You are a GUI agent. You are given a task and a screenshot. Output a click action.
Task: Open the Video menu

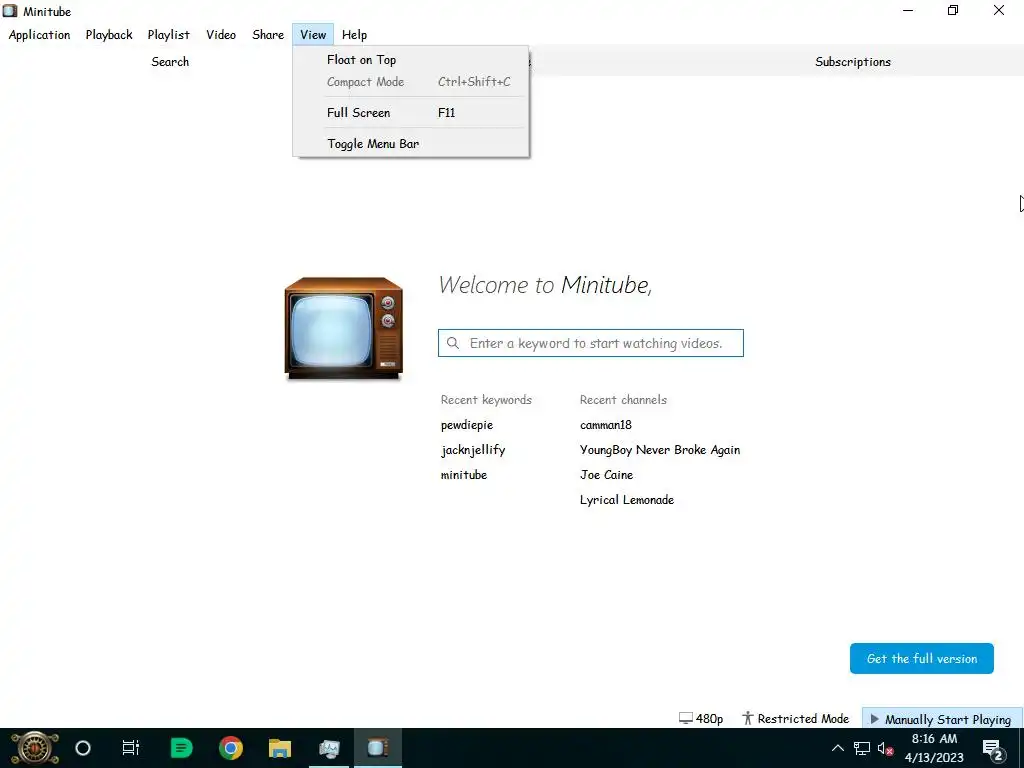(x=221, y=35)
